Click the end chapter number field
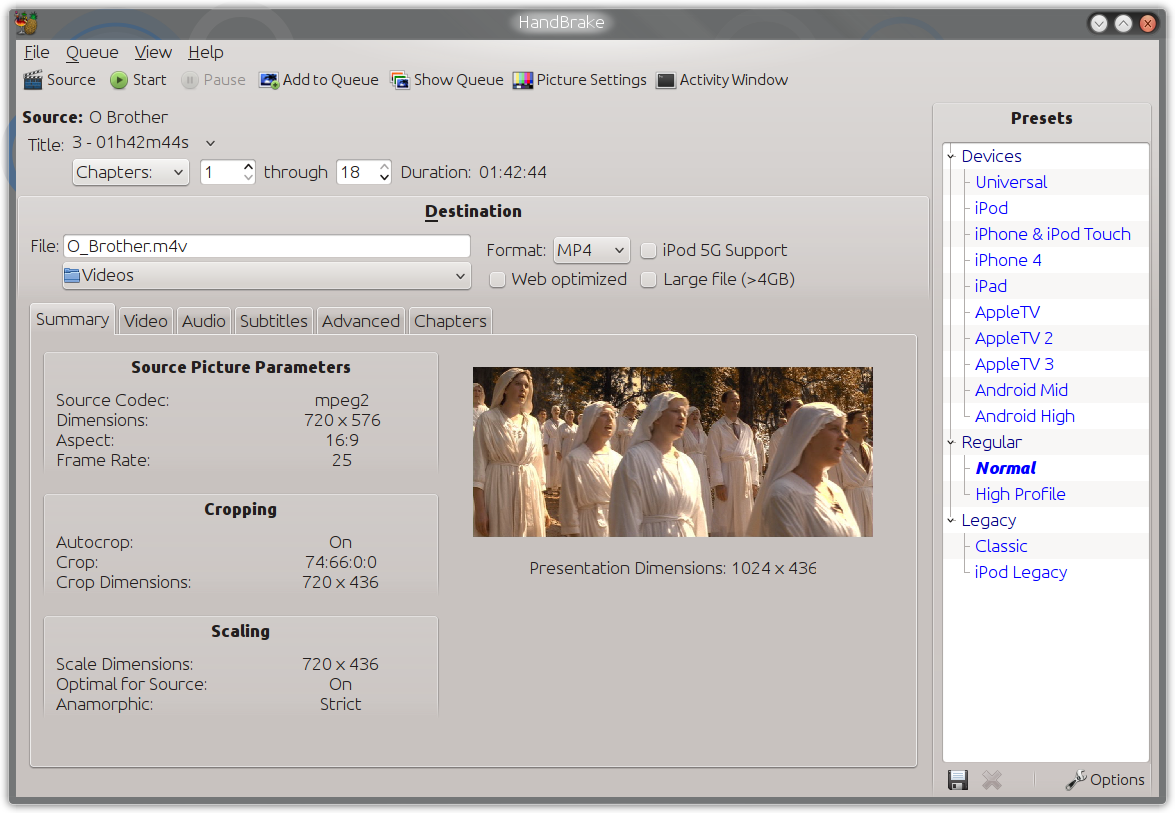The width and height of the screenshot is (1175, 813). 357,172
